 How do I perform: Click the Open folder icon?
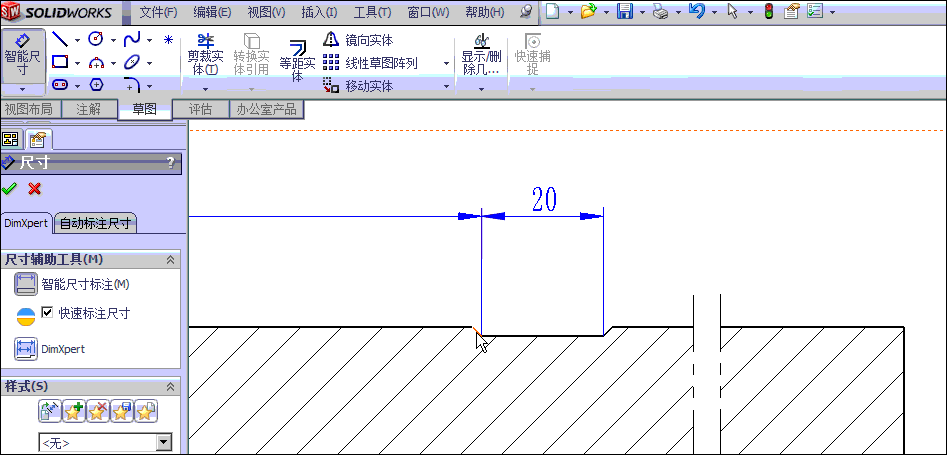pos(588,11)
